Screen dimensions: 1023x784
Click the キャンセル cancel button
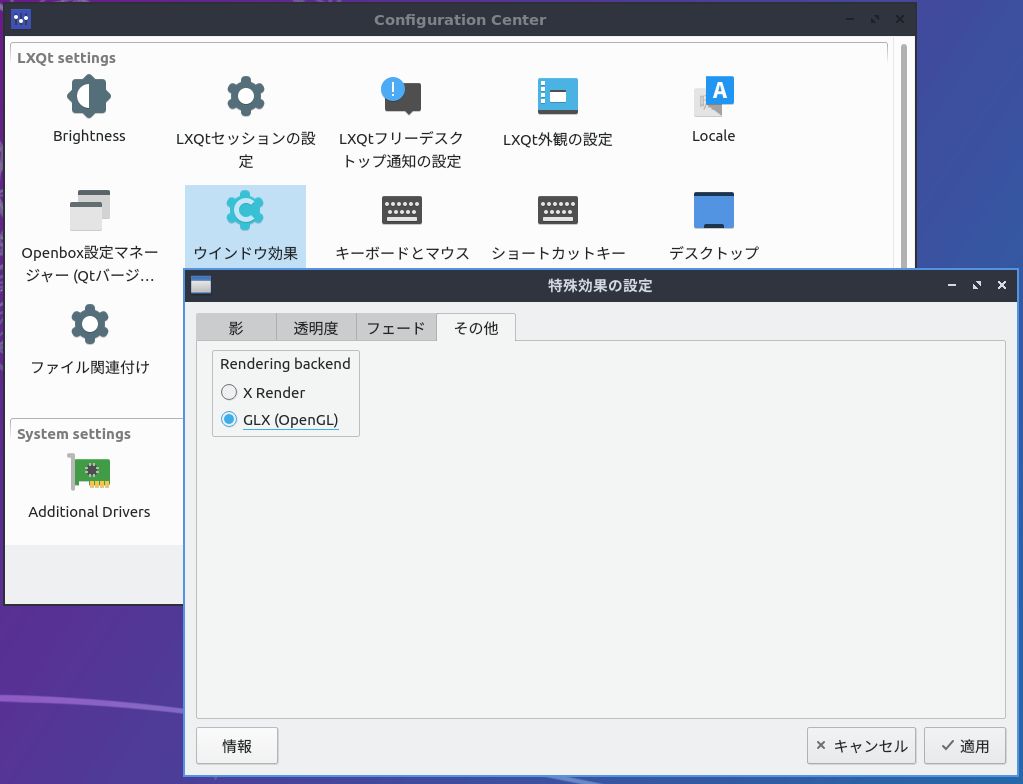861,746
